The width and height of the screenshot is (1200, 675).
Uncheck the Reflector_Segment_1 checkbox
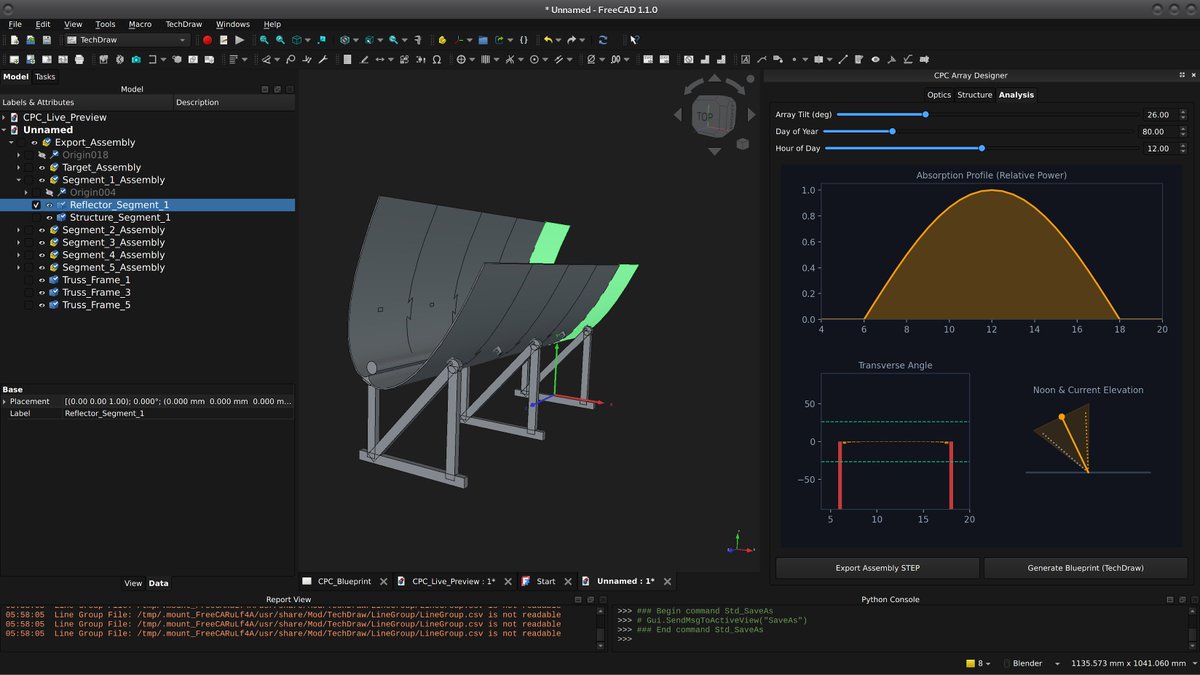pos(37,205)
